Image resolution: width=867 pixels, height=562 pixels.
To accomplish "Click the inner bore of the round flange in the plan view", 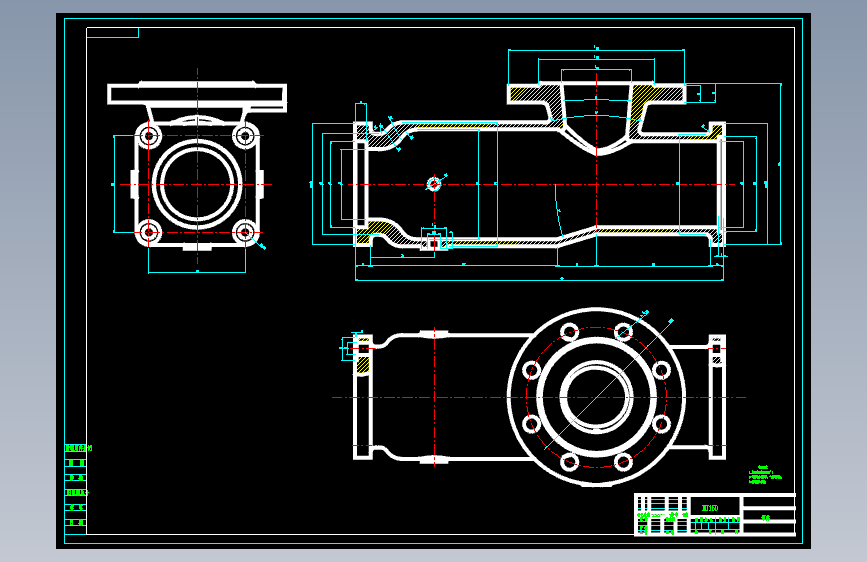I will [x=596, y=397].
